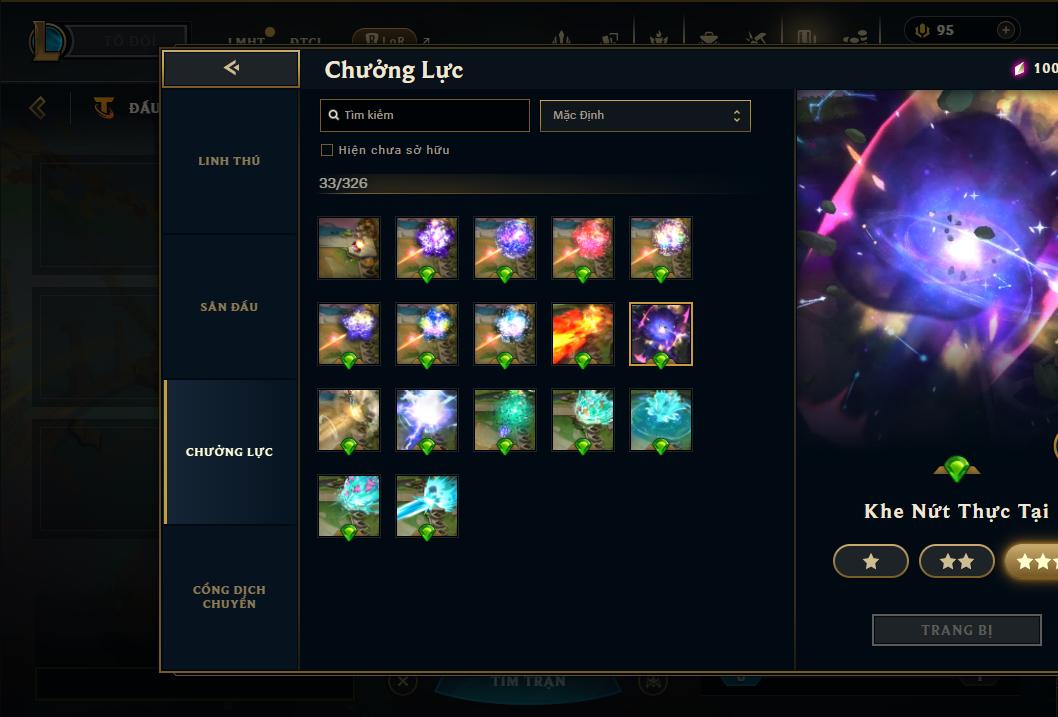Click the Mặc Định dropdown arrows
Screen dimensions: 1058x717
[737, 116]
